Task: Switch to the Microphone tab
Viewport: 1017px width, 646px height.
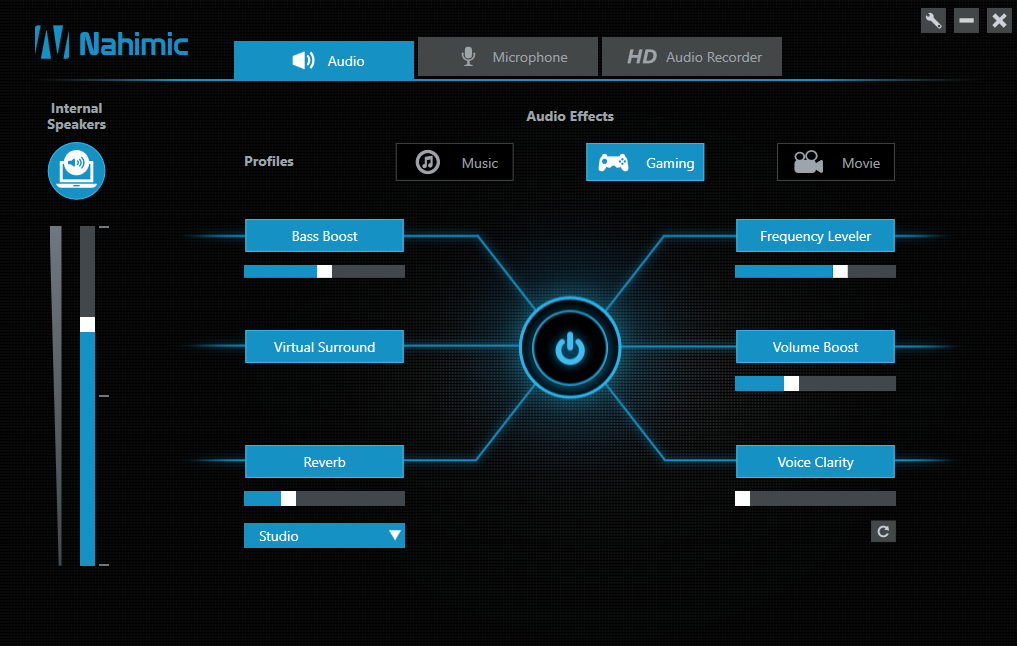Action: click(508, 57)
